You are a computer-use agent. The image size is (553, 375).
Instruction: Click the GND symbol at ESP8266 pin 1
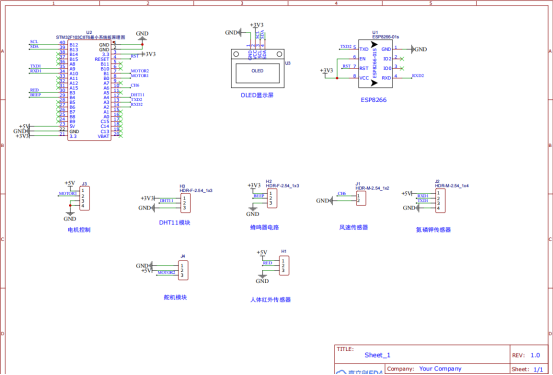420,49
